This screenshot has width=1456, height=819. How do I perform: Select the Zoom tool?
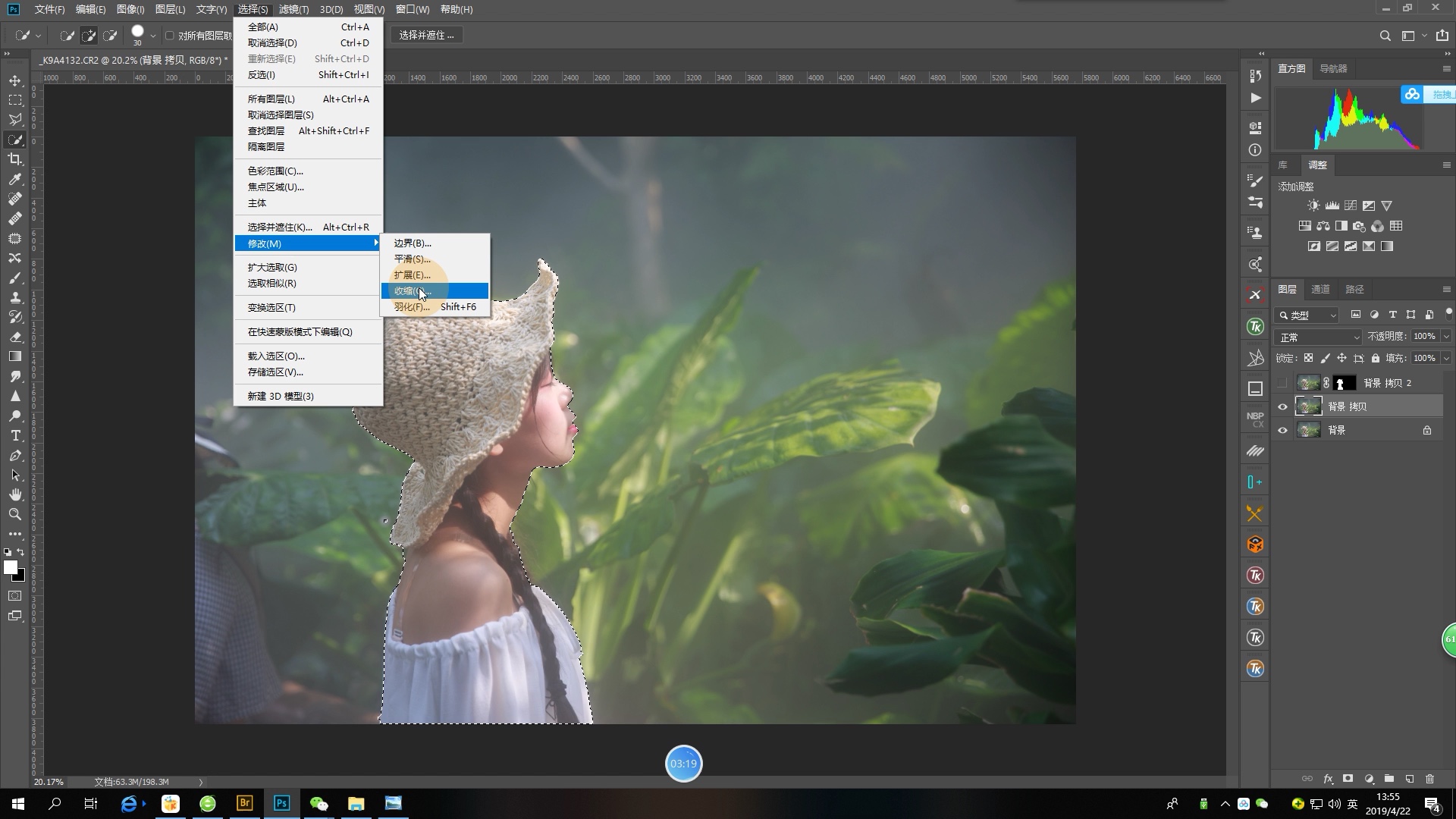(15, 514)
